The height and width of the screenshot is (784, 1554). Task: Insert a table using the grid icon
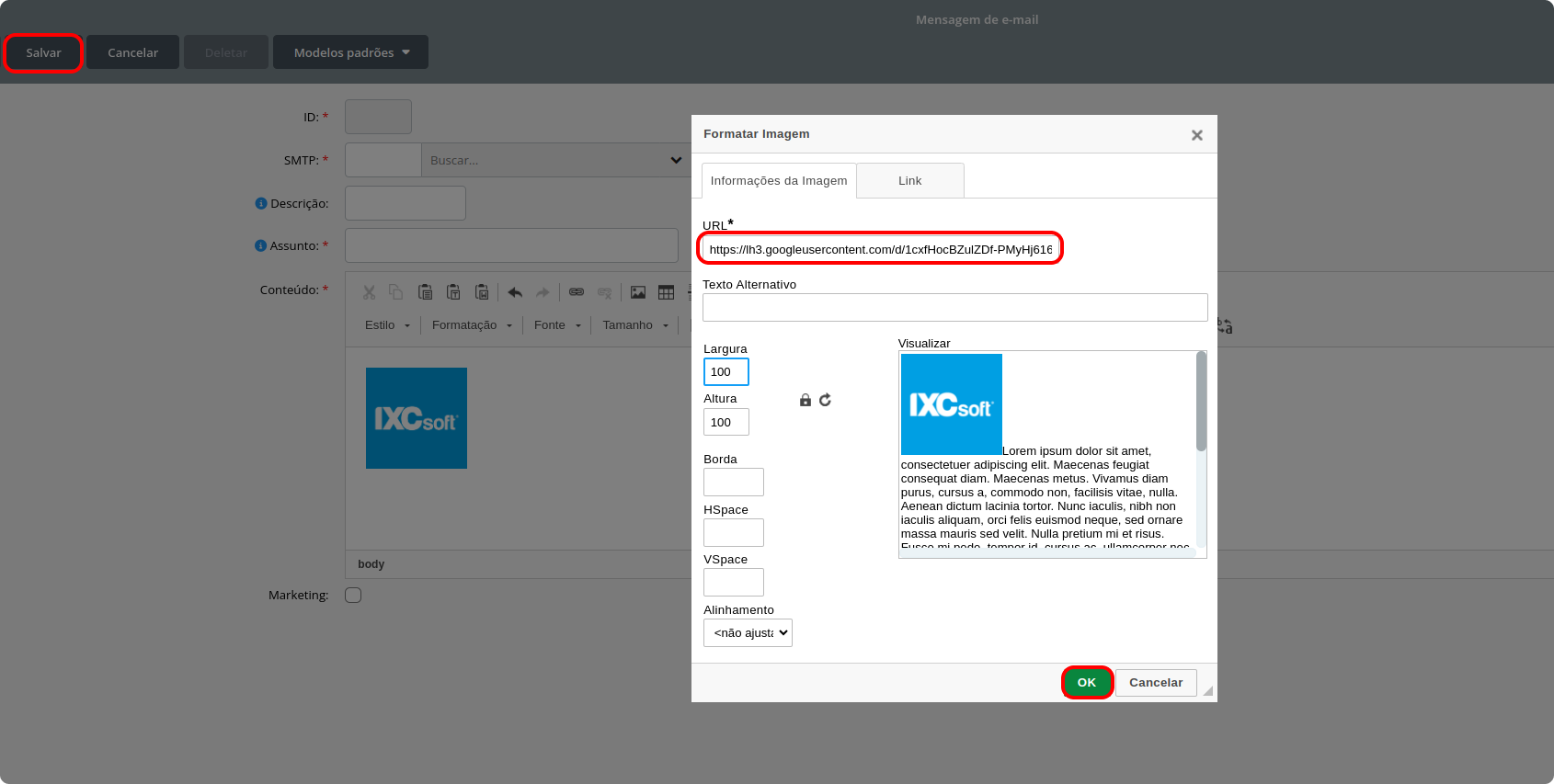point(666,292)
